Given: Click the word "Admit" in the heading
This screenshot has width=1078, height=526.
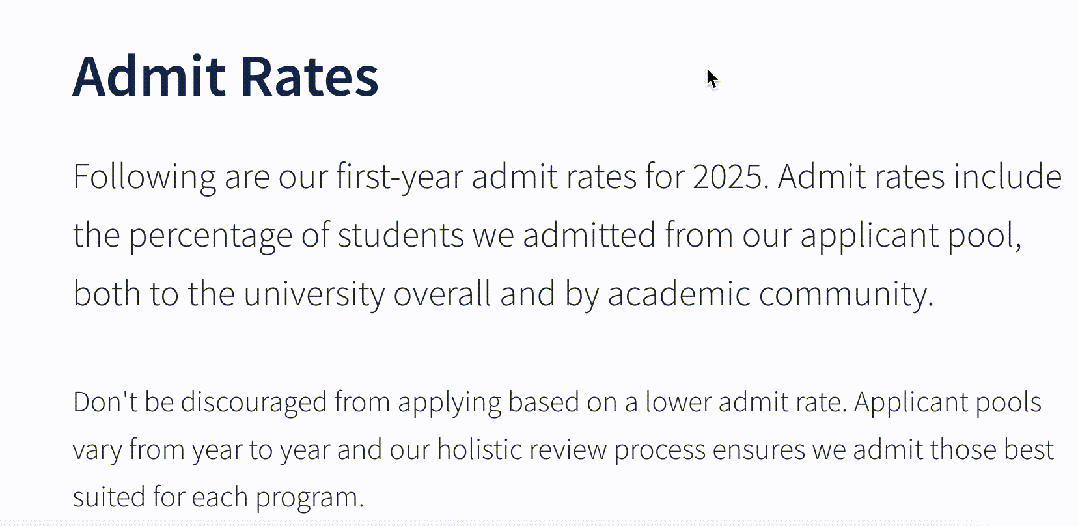Looking at the screenshot, I should (x=150, y=75).
